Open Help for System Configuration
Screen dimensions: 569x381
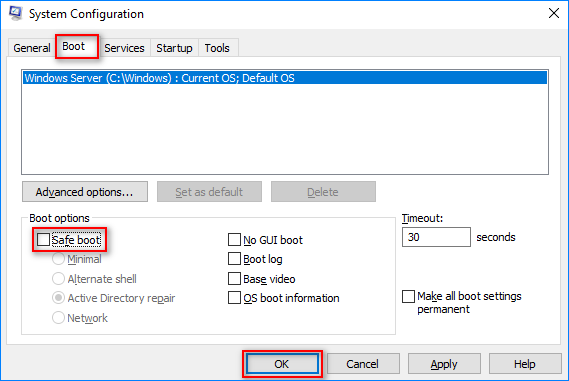point(525,364)
